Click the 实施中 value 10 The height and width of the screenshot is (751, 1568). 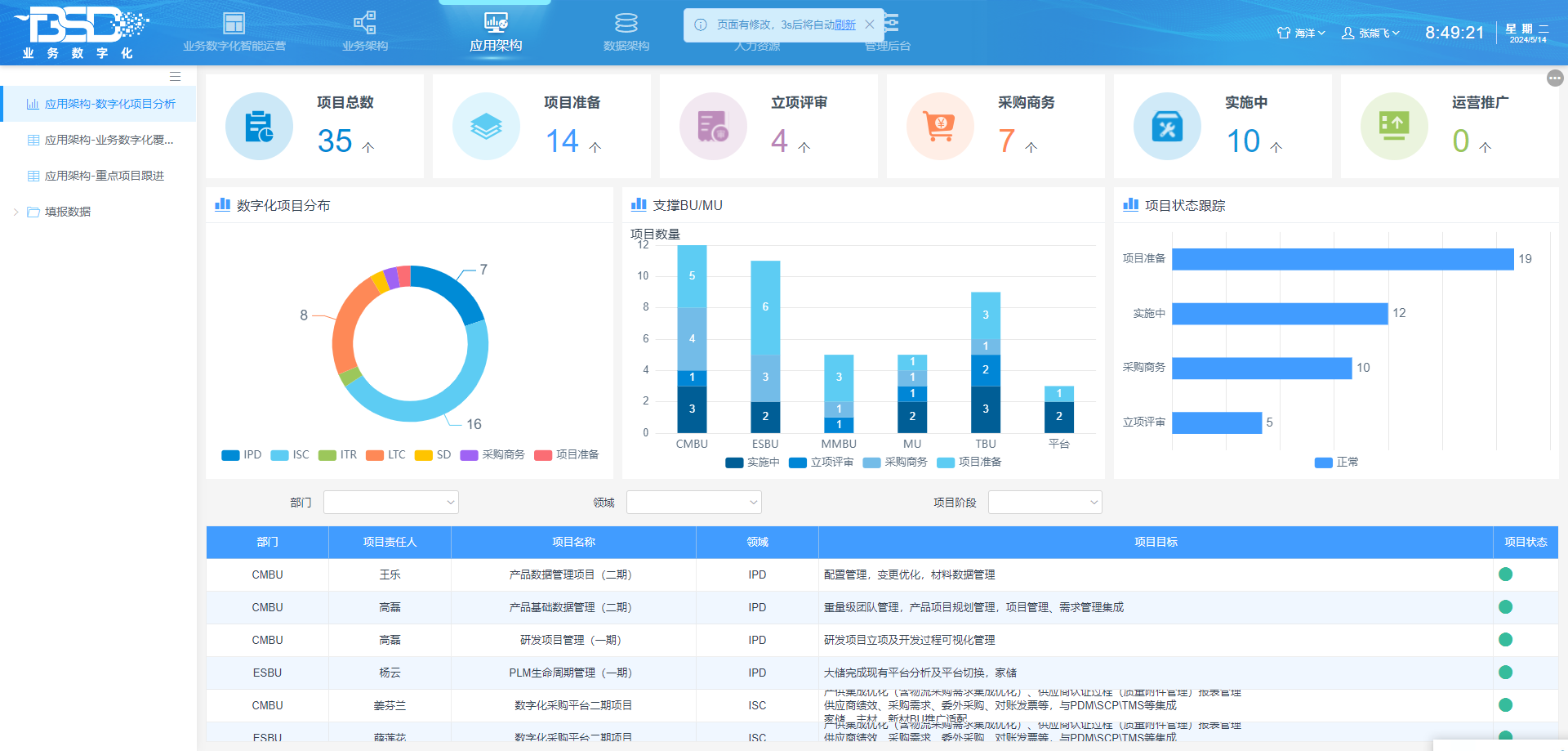point(1243,141)
